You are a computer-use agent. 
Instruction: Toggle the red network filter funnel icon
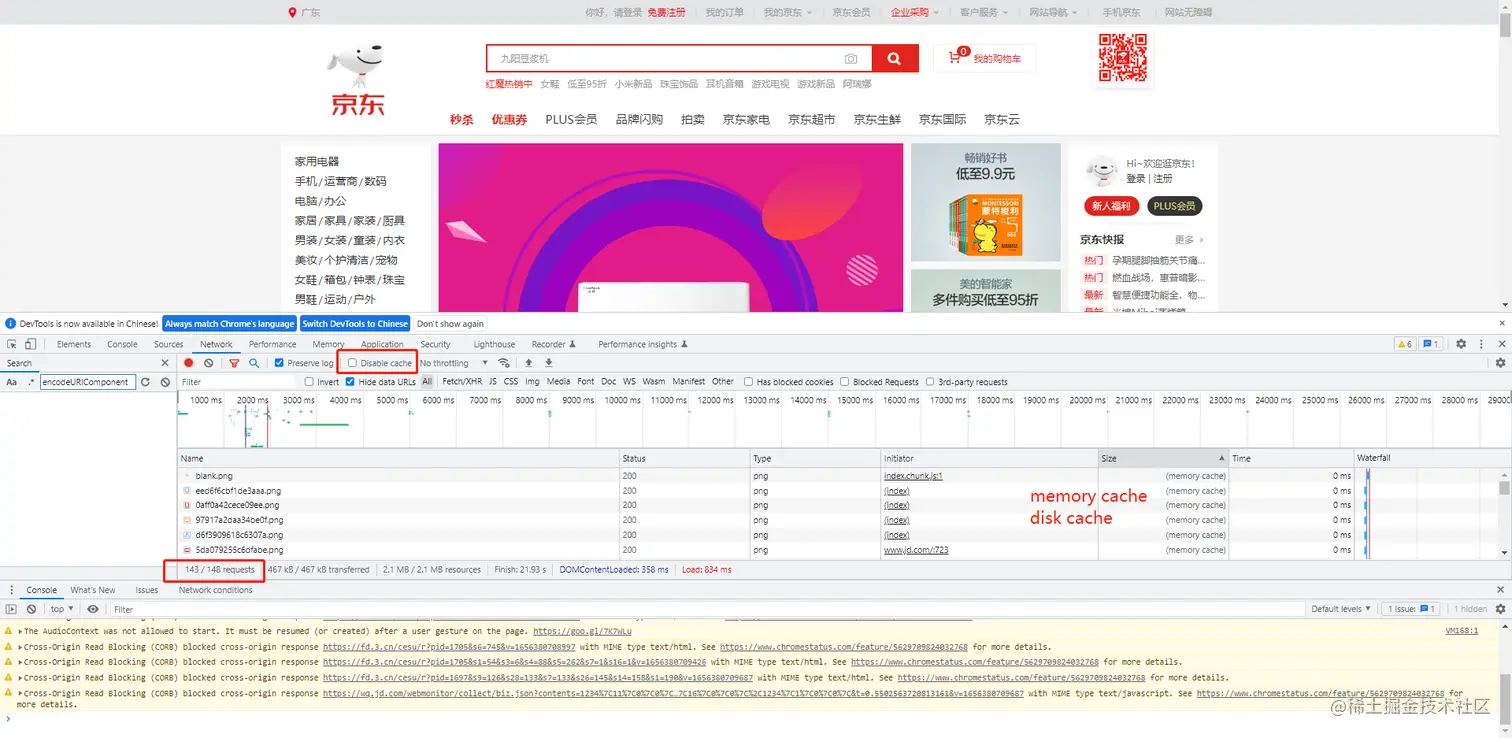tap(234, 363)
